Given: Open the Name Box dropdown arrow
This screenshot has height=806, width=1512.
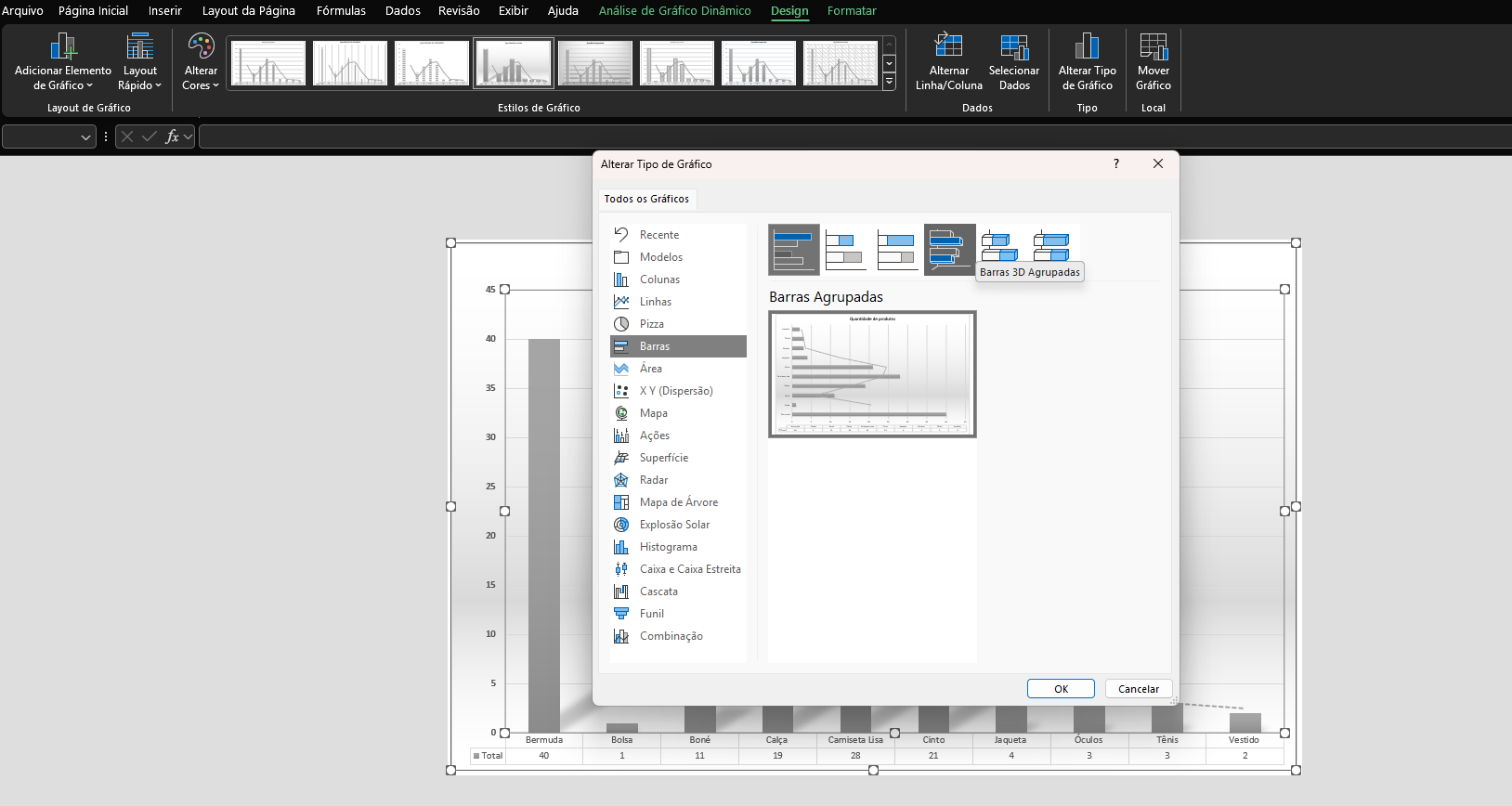Looking at the screenshot, I should [86, 137].
